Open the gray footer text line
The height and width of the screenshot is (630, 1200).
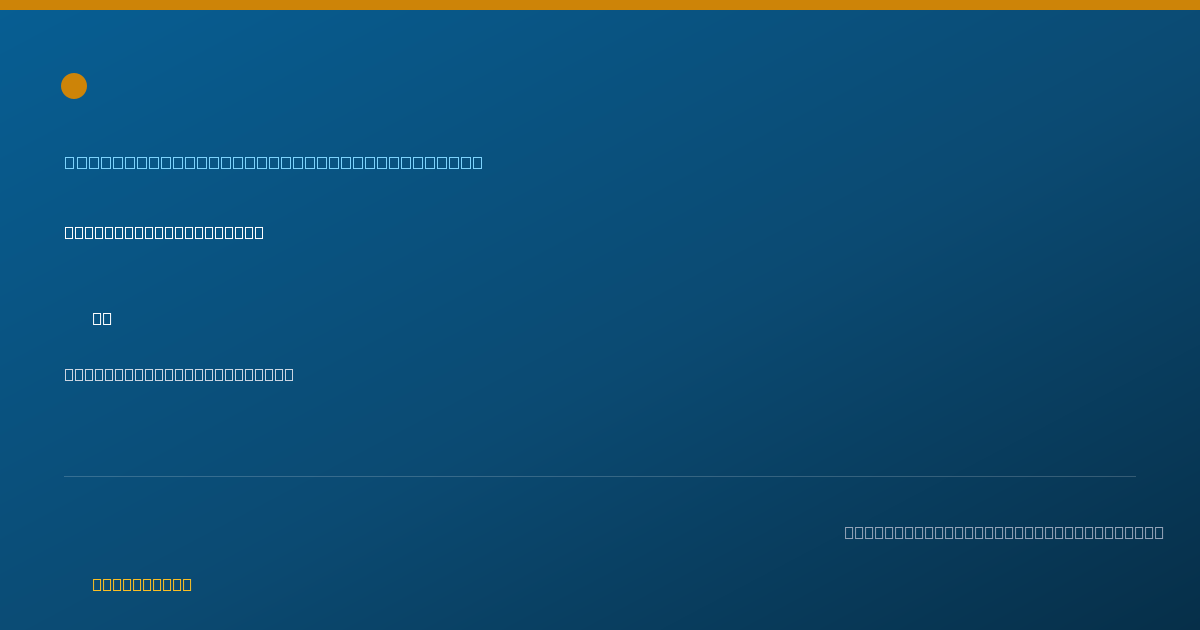[x=1004, y=532]
